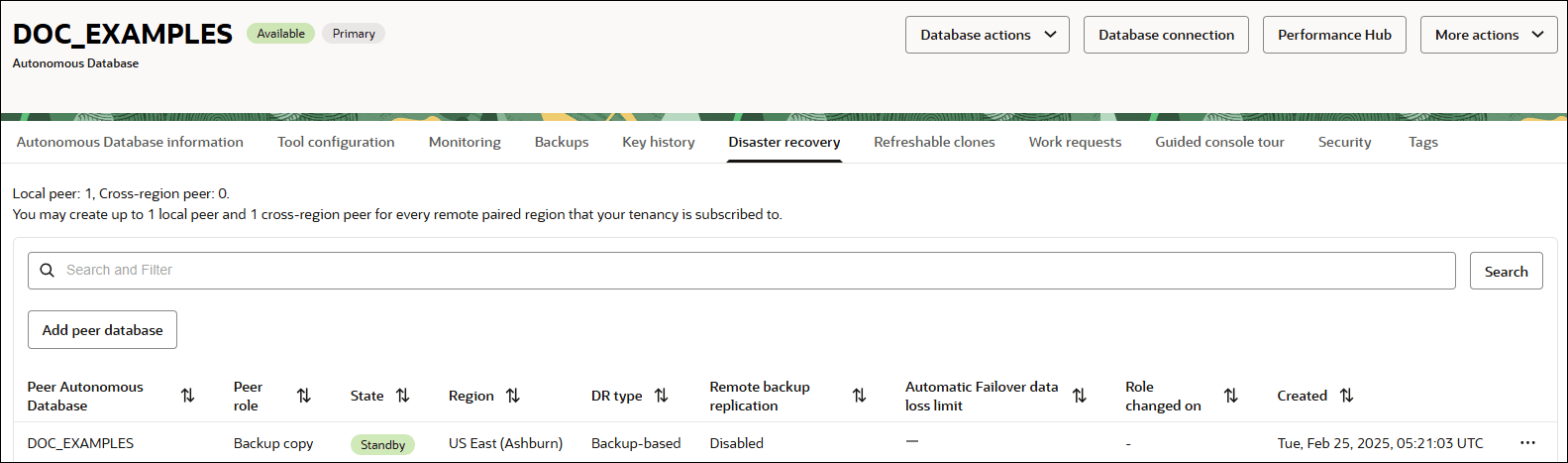The width and height of the screenshot is (1568, 463).
Task: Sort by Automatic Failover data loss limit
Action: tap(1080, 396)
